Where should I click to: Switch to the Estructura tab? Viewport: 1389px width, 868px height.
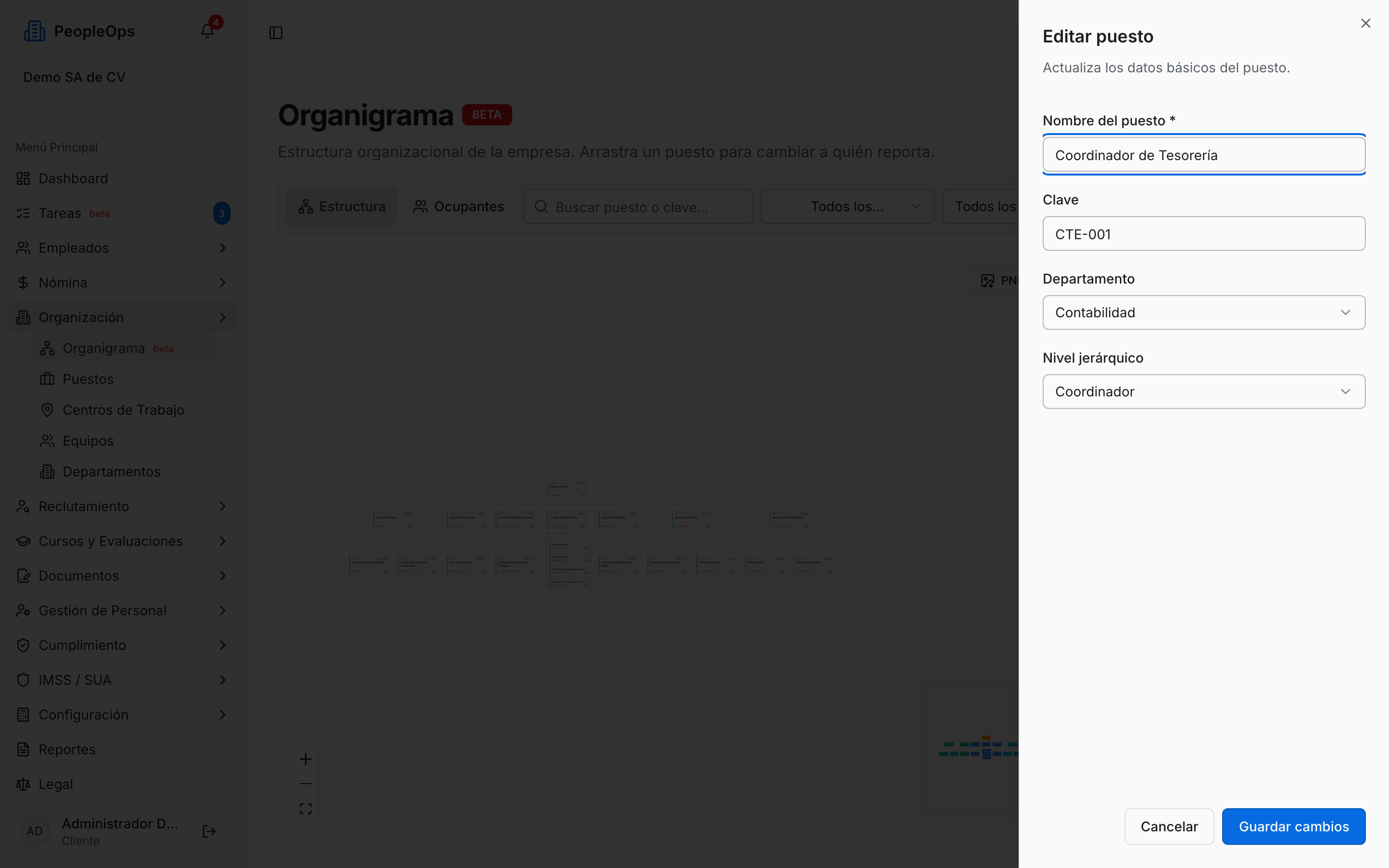tap(341, 207)
